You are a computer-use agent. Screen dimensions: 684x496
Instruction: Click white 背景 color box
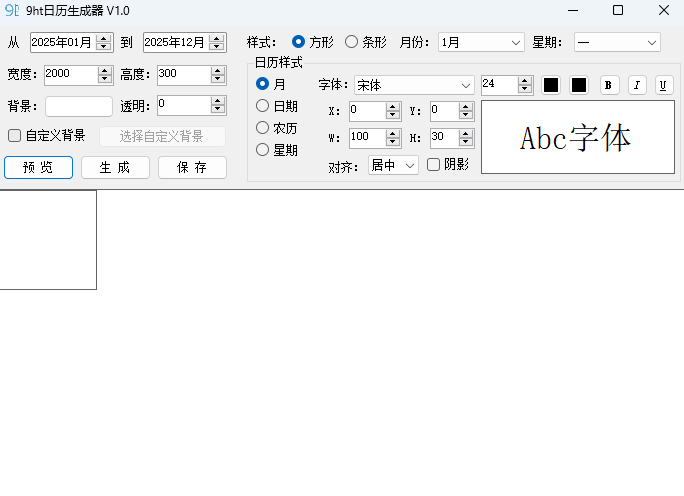point(79,106)
